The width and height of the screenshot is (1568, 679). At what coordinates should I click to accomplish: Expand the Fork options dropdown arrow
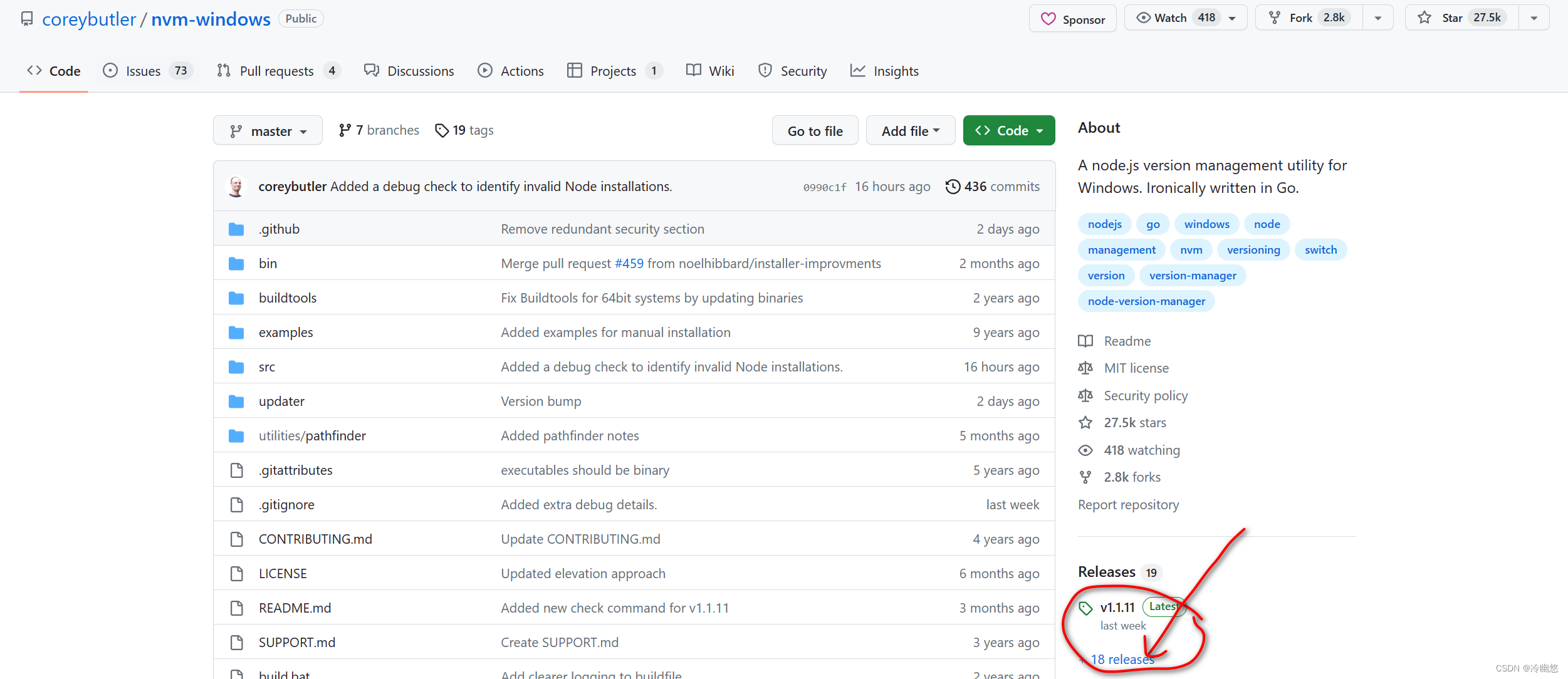point(1377,18)
